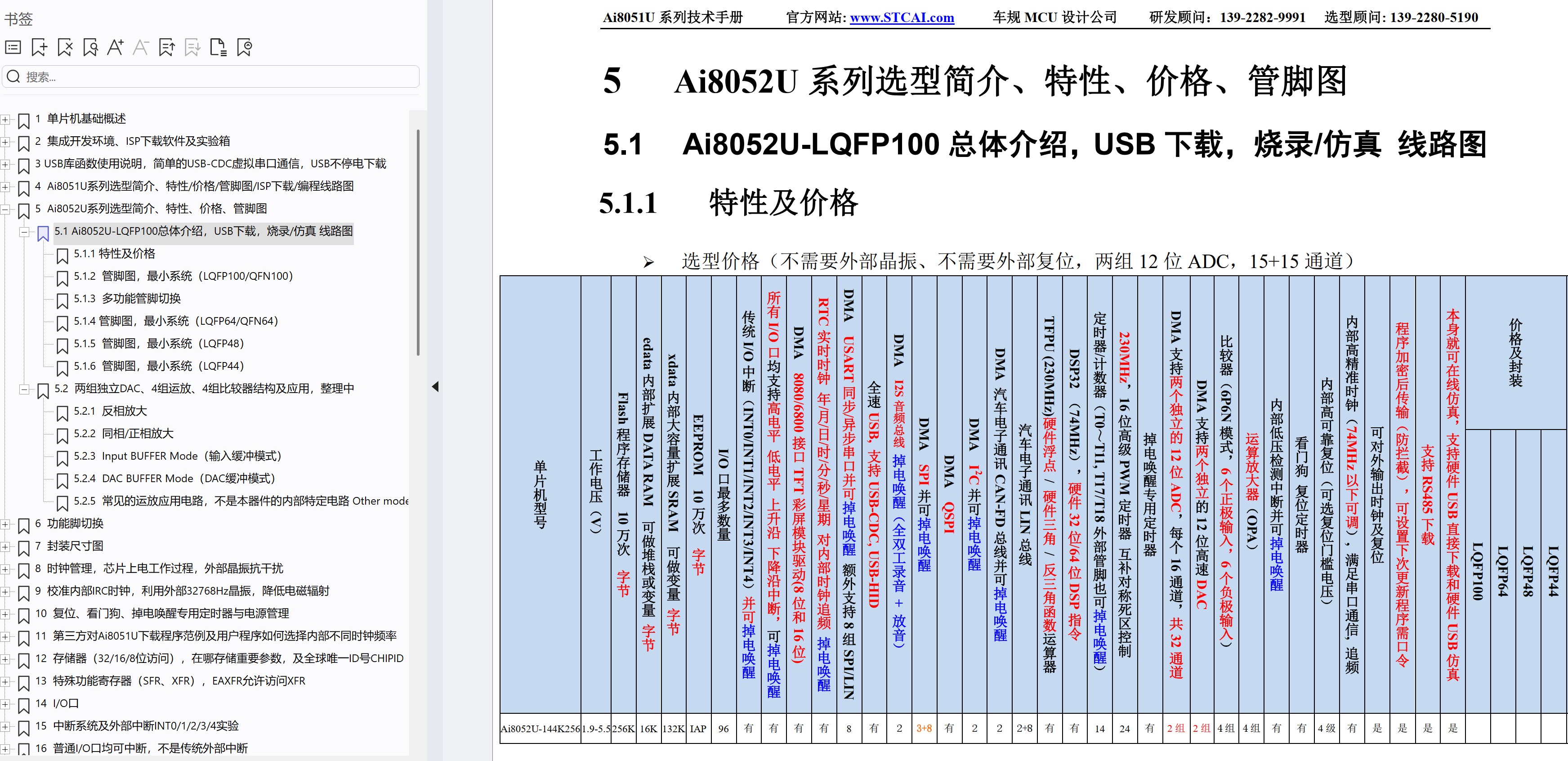Increase bookmark text size with A+ icon

pyautogui.click(x=116, y=47)
